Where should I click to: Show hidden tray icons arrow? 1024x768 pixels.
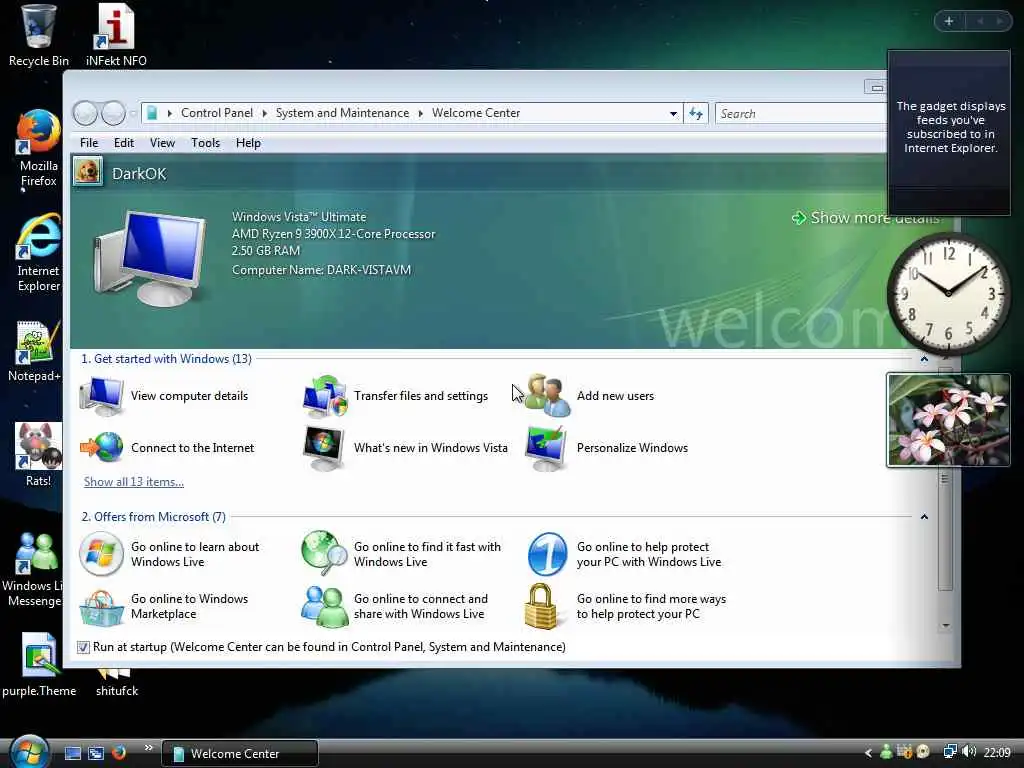[x=868, y=753]
